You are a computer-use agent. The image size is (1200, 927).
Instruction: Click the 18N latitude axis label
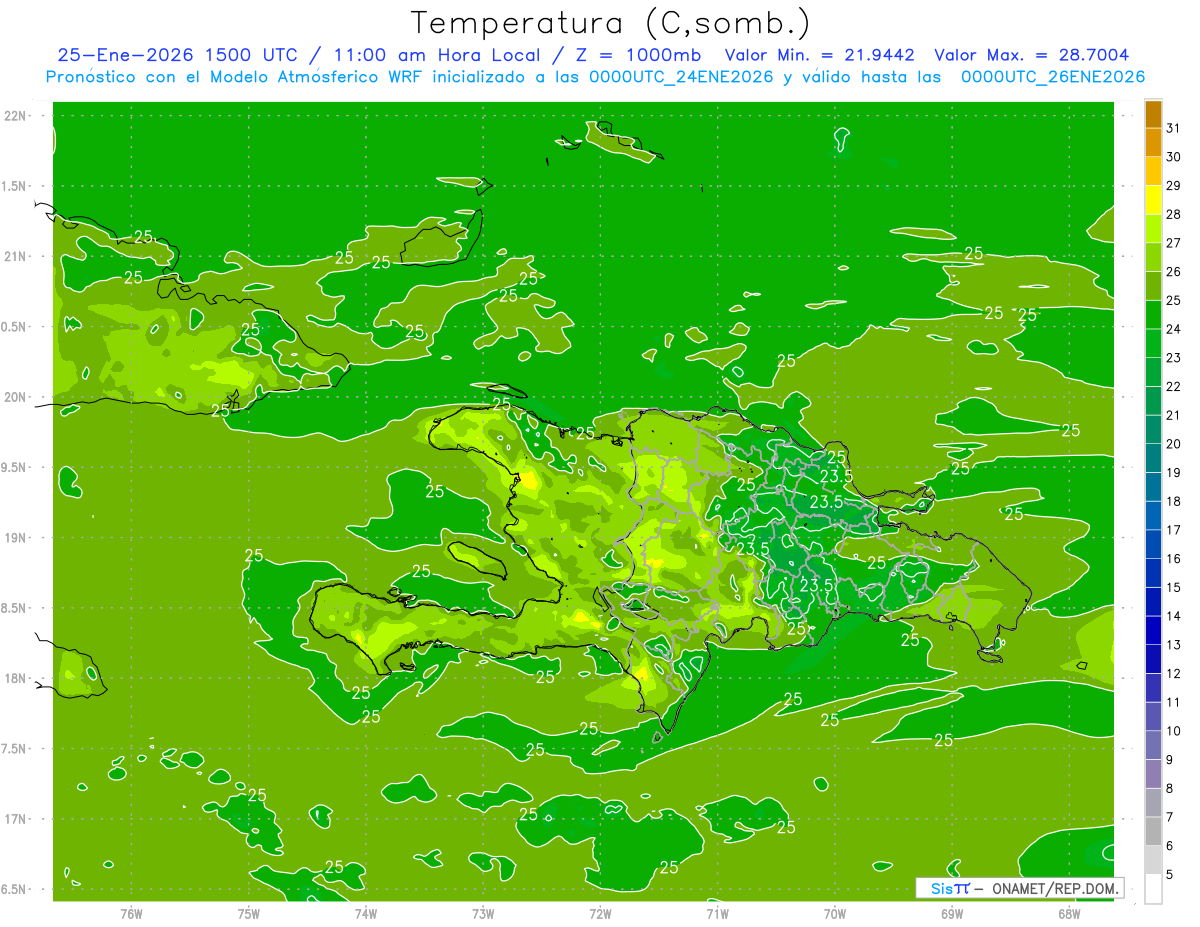click(16, 679)
